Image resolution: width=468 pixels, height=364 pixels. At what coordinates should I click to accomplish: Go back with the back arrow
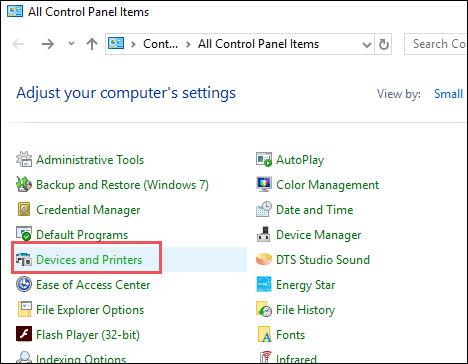pos(18,44)
